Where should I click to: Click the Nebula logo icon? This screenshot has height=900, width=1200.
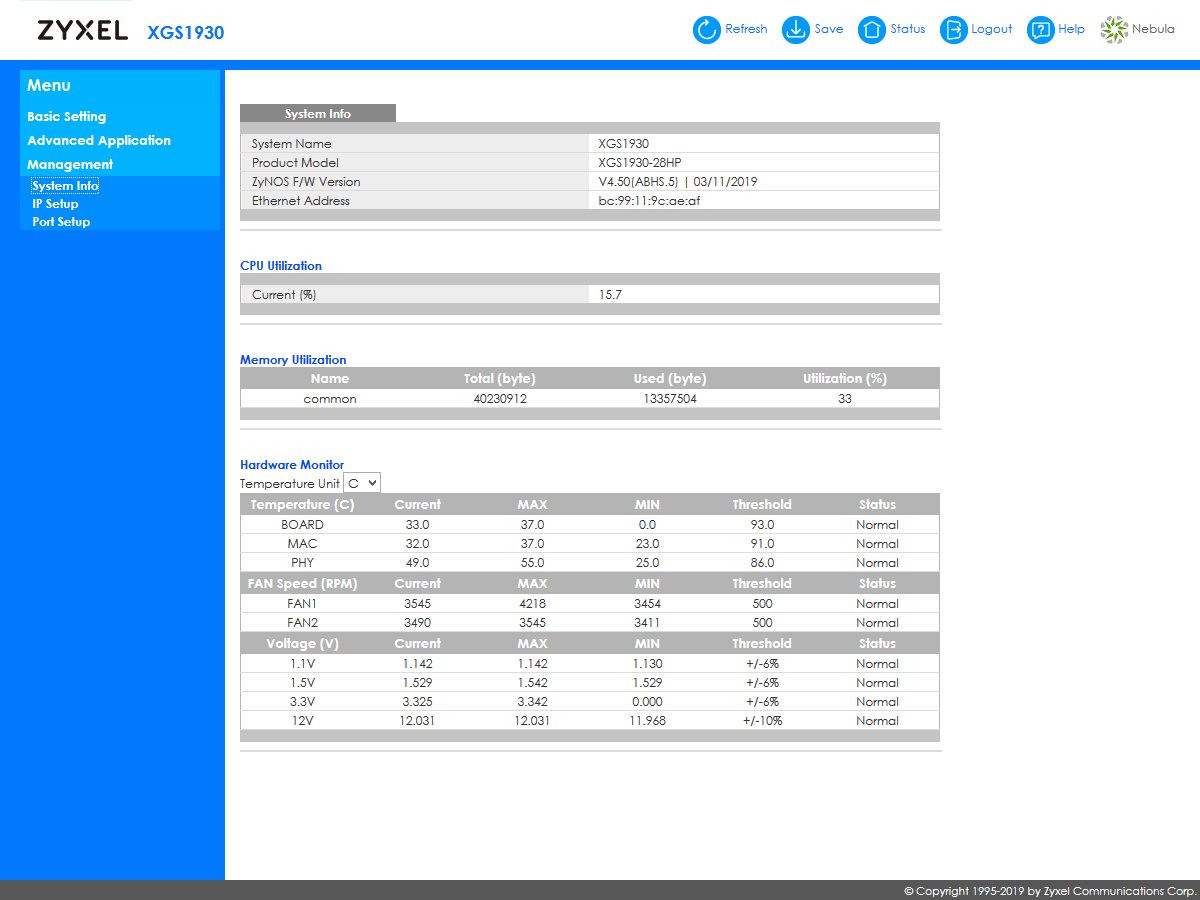1114,30
